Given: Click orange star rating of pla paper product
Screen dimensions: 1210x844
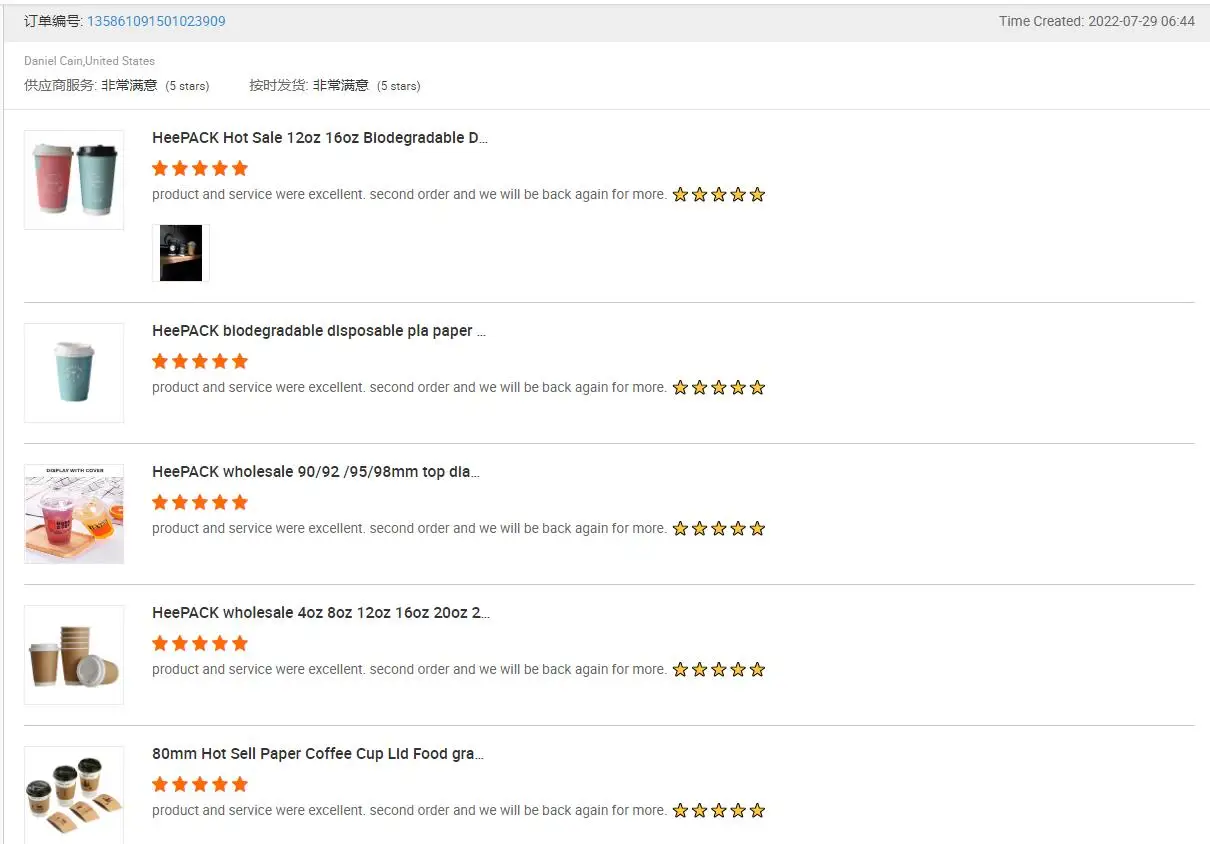Looking at the screenshot, I should [x=200, y=361].
